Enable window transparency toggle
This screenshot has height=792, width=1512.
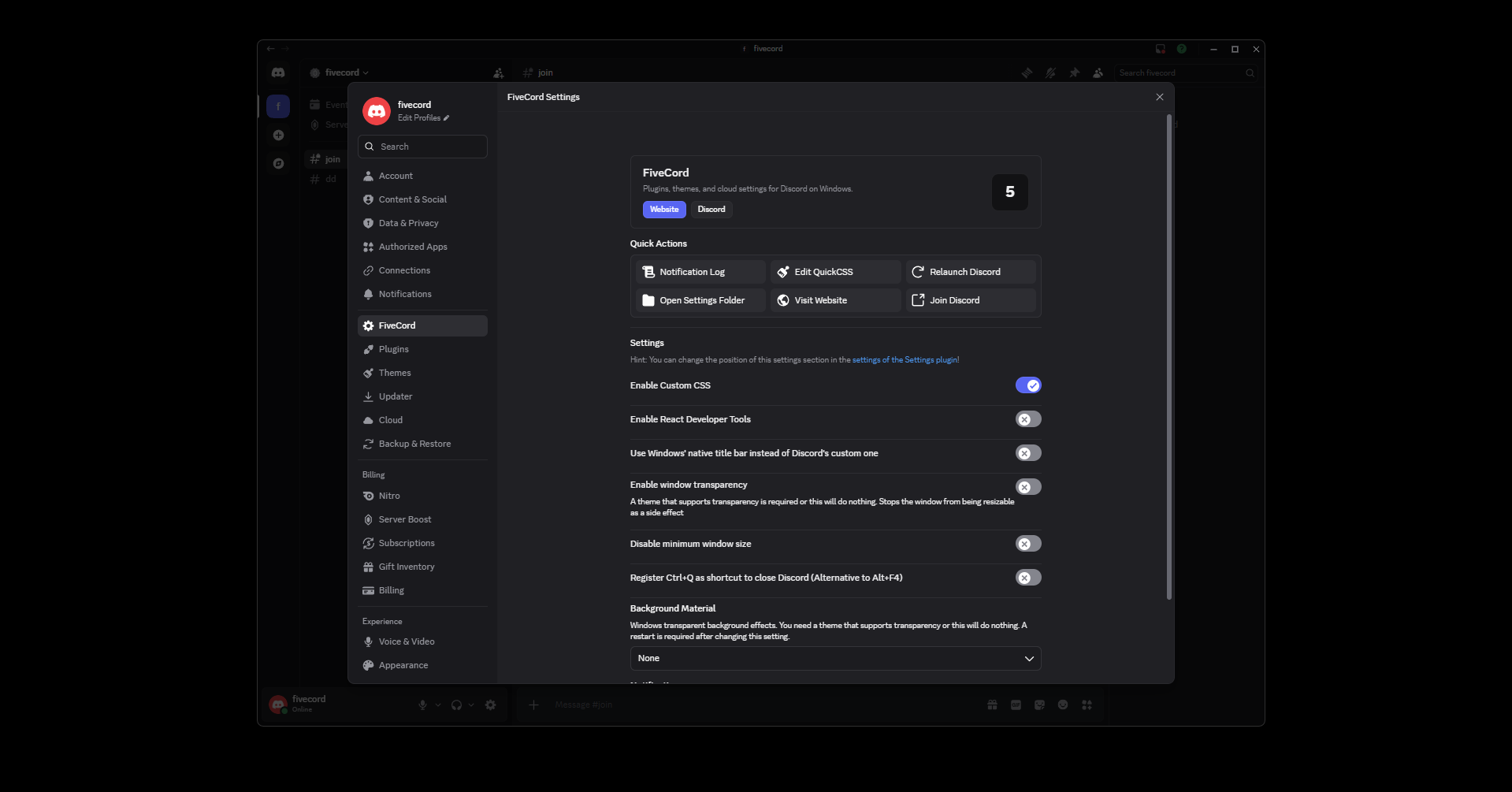pos(1028,487)
